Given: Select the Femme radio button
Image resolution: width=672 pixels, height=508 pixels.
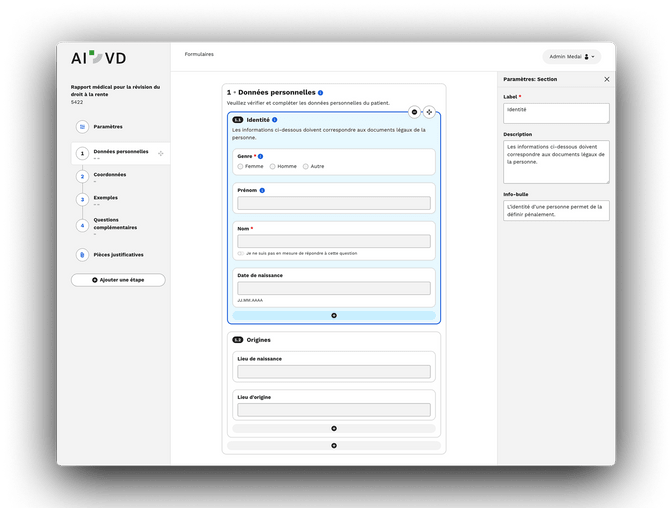Looking at the screenshot, I should (x=241, y=166).
